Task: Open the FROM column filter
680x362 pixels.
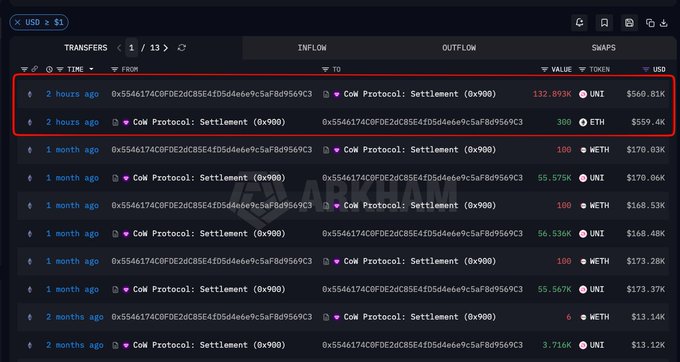Action: [114, 69]
